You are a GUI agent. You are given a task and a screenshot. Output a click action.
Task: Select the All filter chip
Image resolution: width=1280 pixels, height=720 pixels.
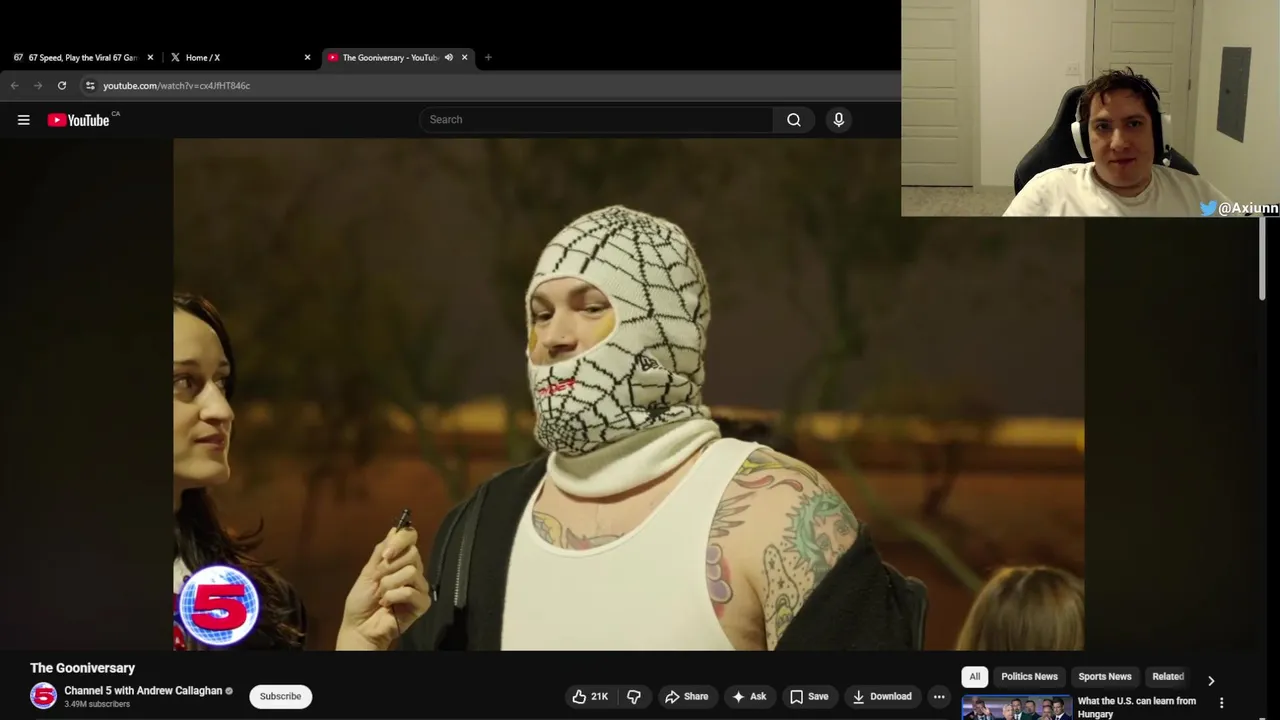point(975,677)
